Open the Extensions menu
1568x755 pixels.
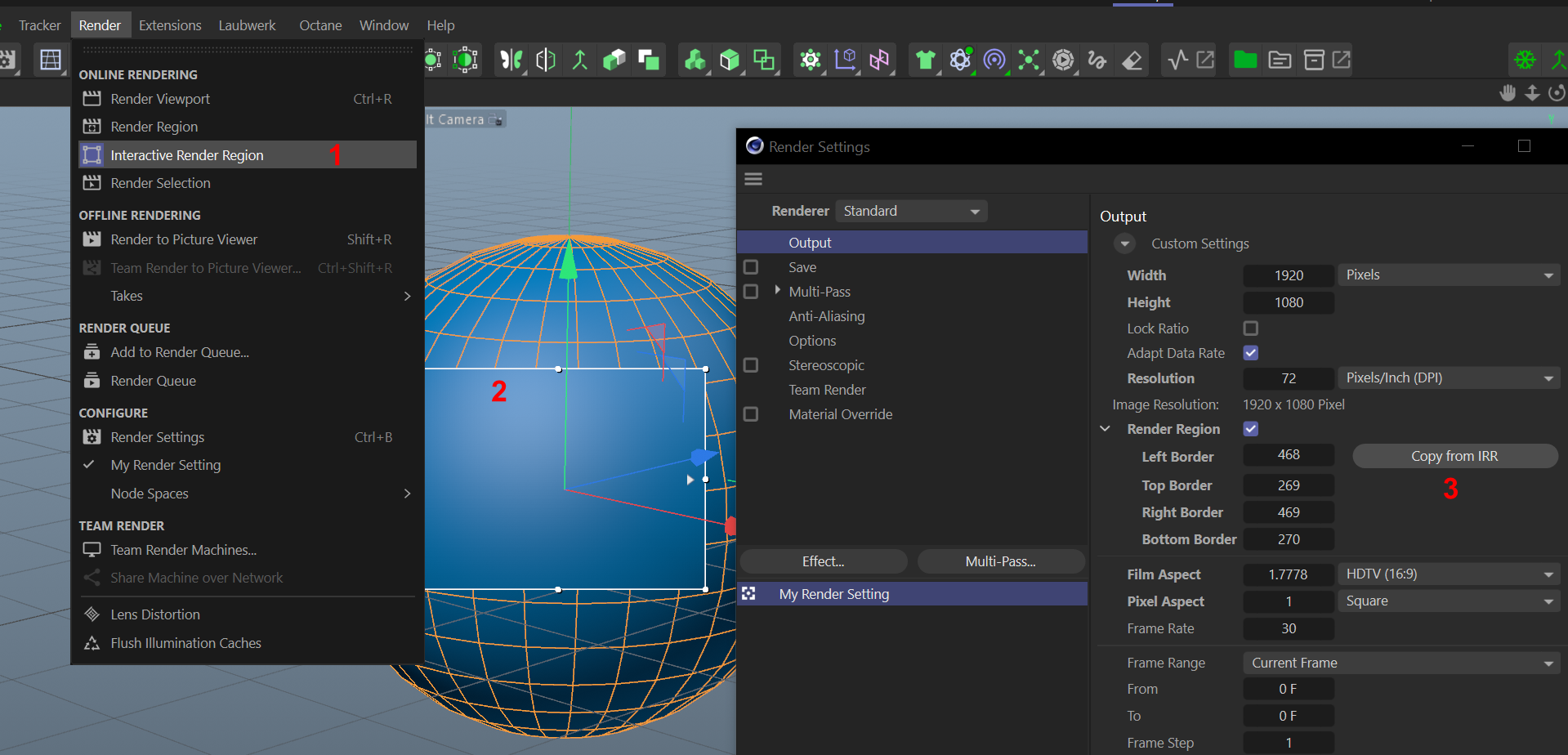coord(170,25)
